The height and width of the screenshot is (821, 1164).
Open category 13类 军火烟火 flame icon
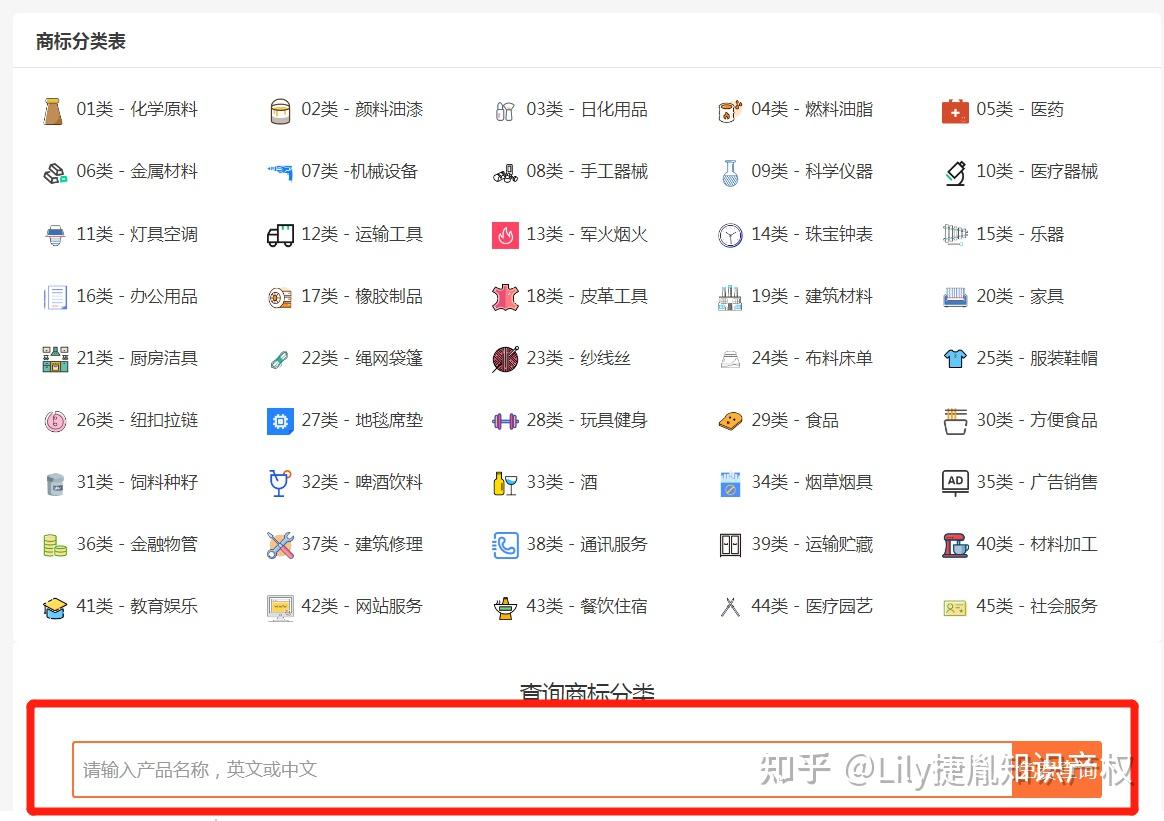(505, 234)
